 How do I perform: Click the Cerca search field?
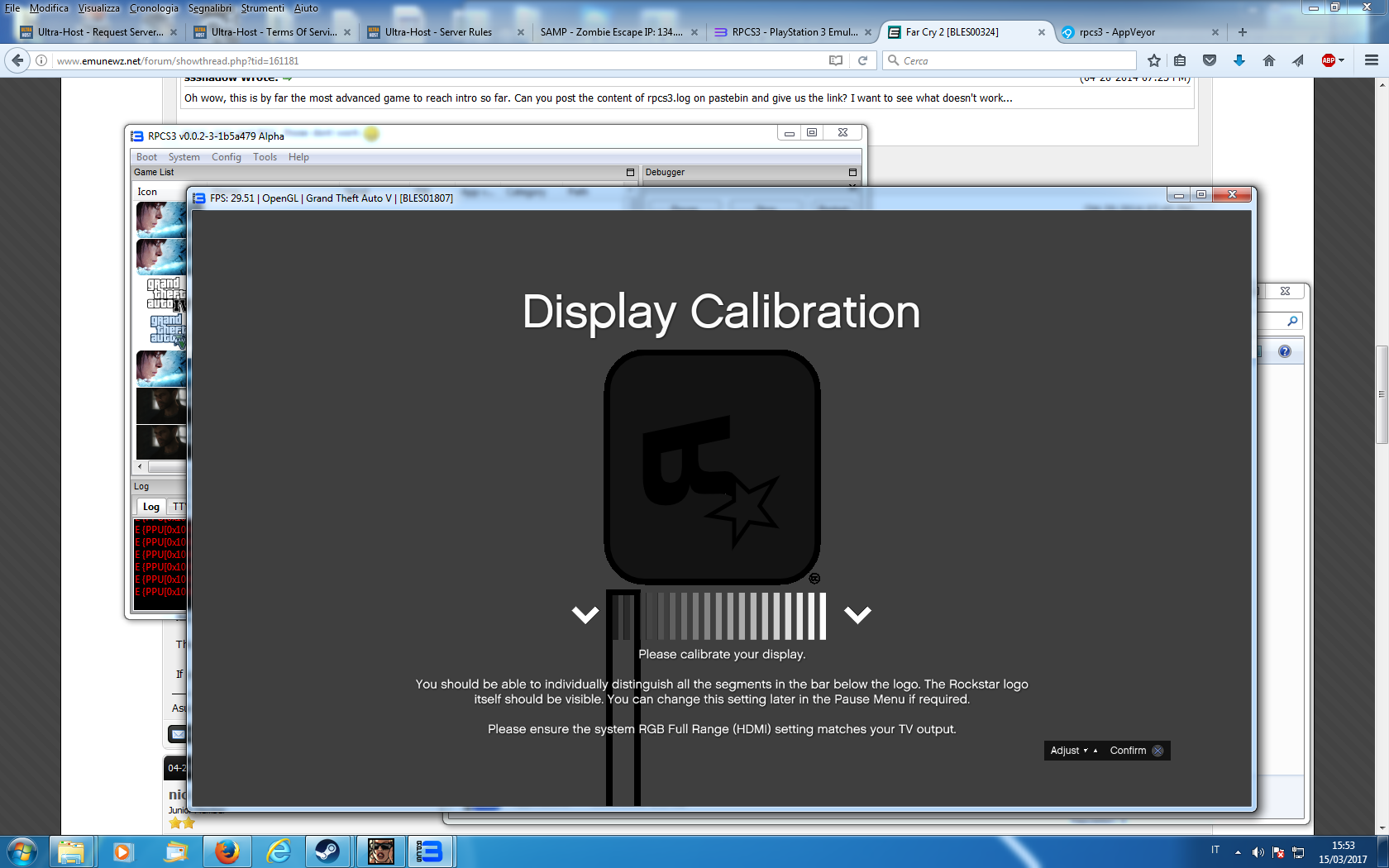click(x=1010, y=60)
